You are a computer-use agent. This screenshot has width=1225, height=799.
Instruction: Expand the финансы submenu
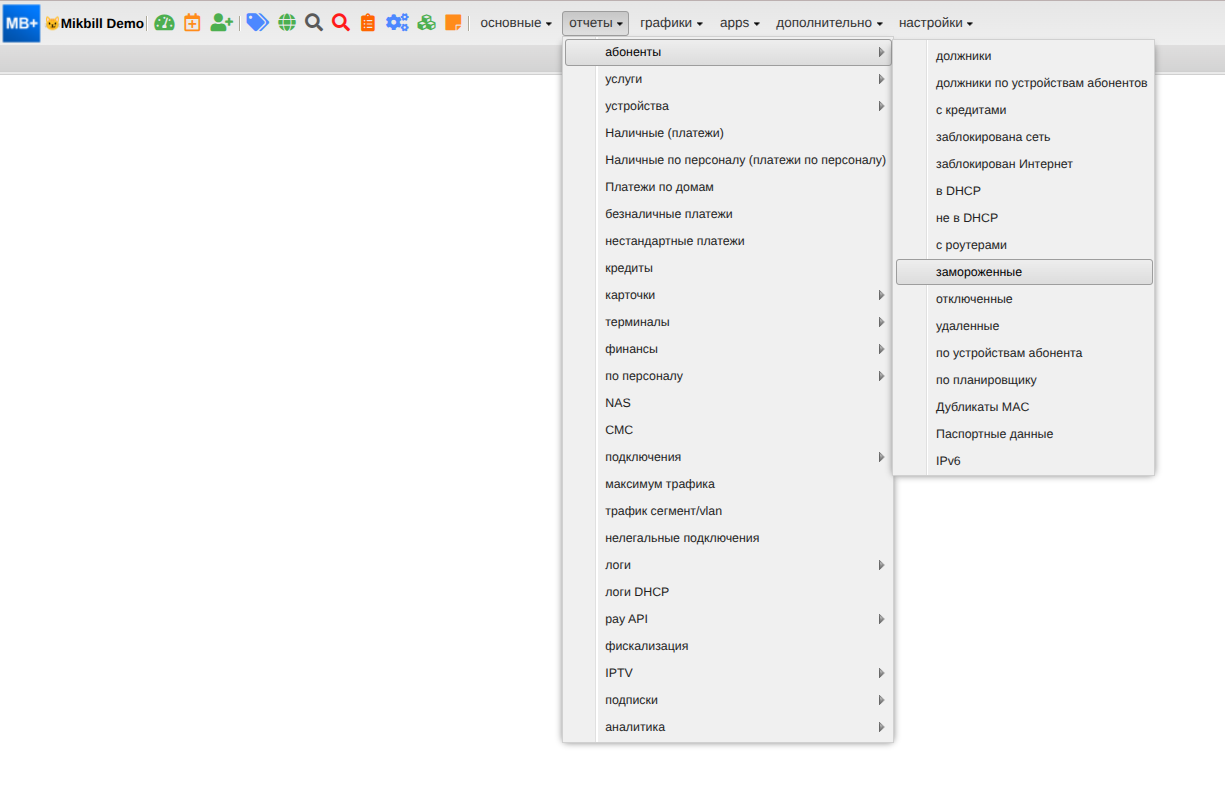pyautogui.click(x=728, y=349)
